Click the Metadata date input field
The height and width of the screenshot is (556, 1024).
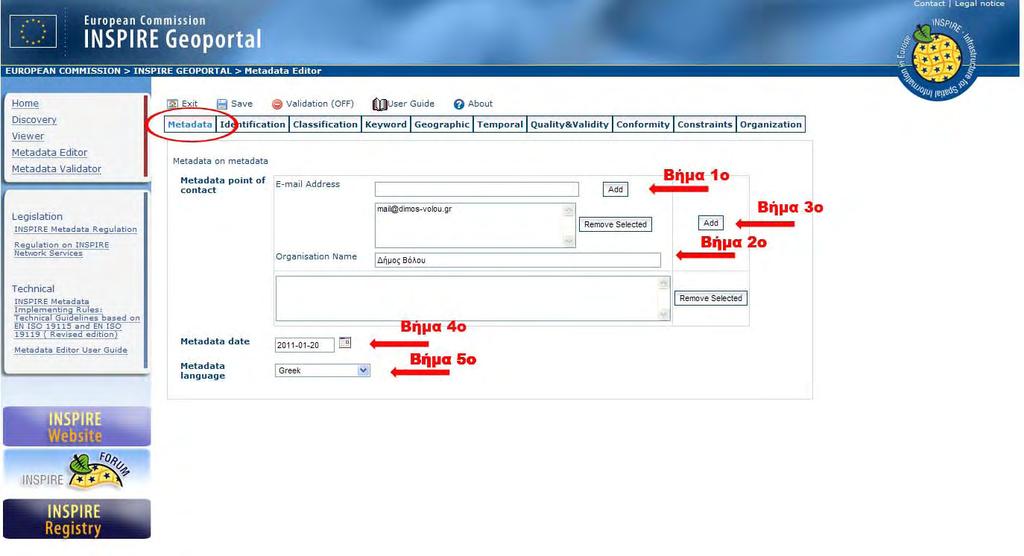304,345
